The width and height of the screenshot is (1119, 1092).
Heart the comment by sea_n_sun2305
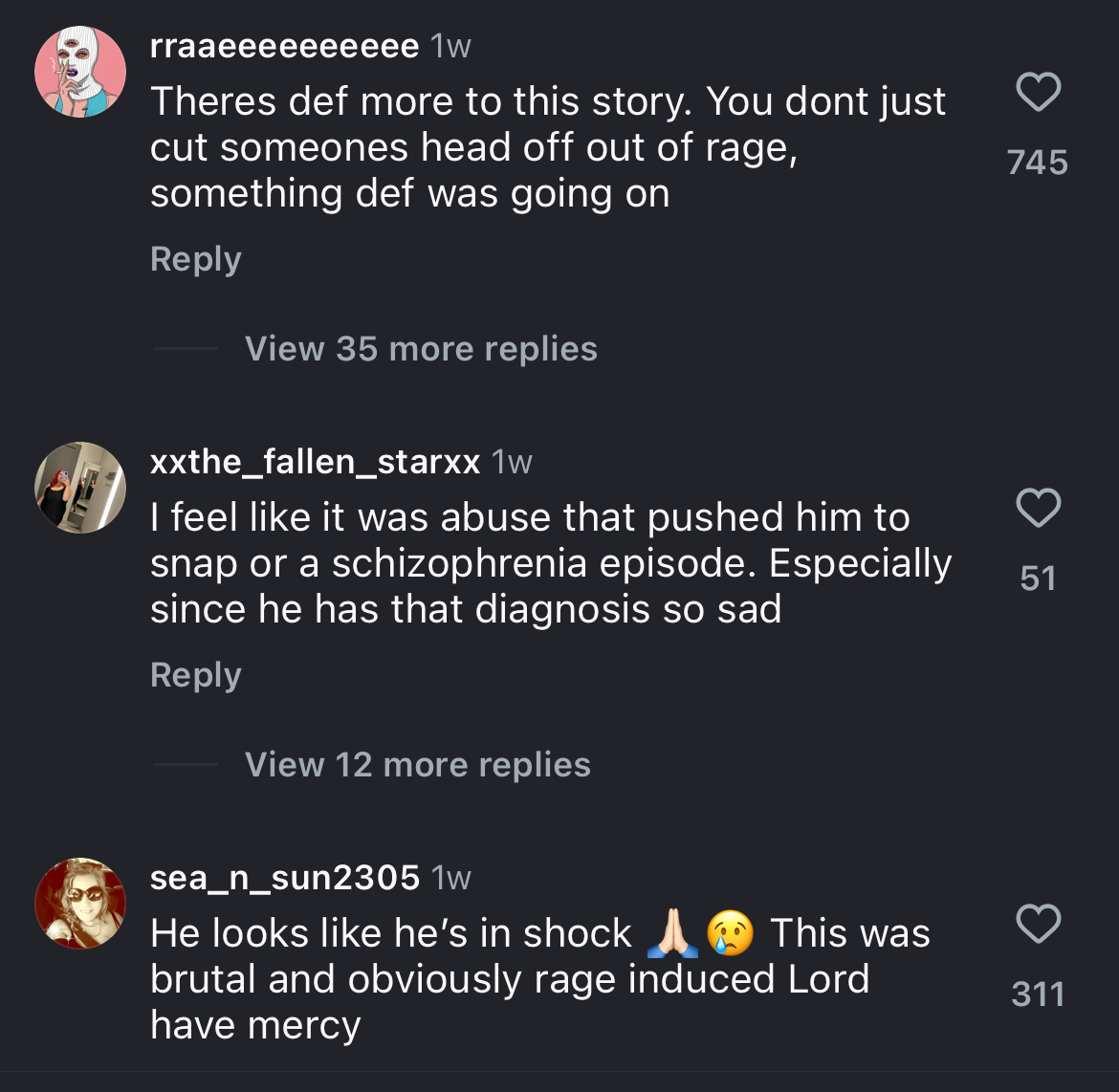click(1038, 924)
